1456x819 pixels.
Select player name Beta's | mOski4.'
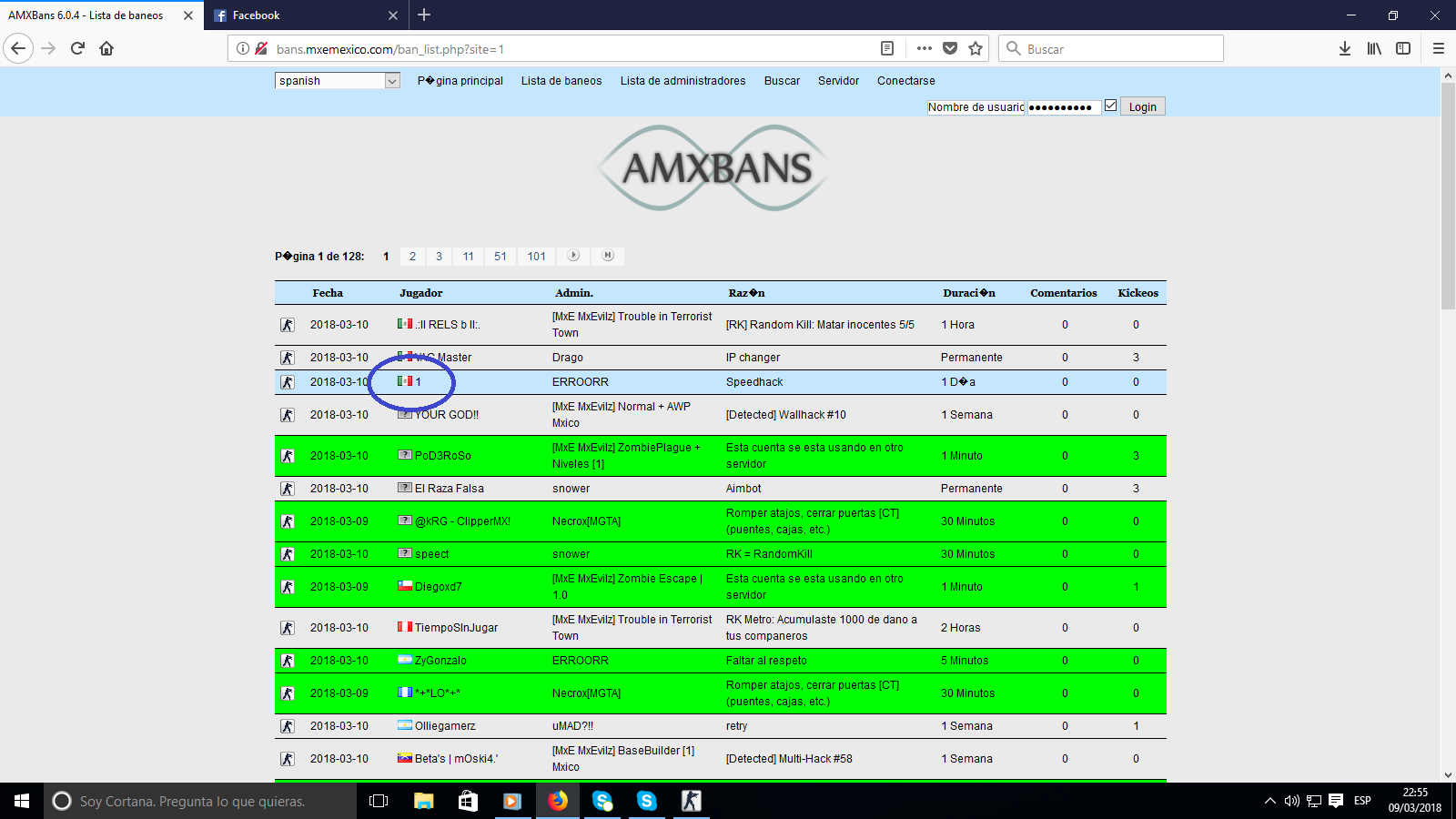pyautogui.click(x=456, y=759)
